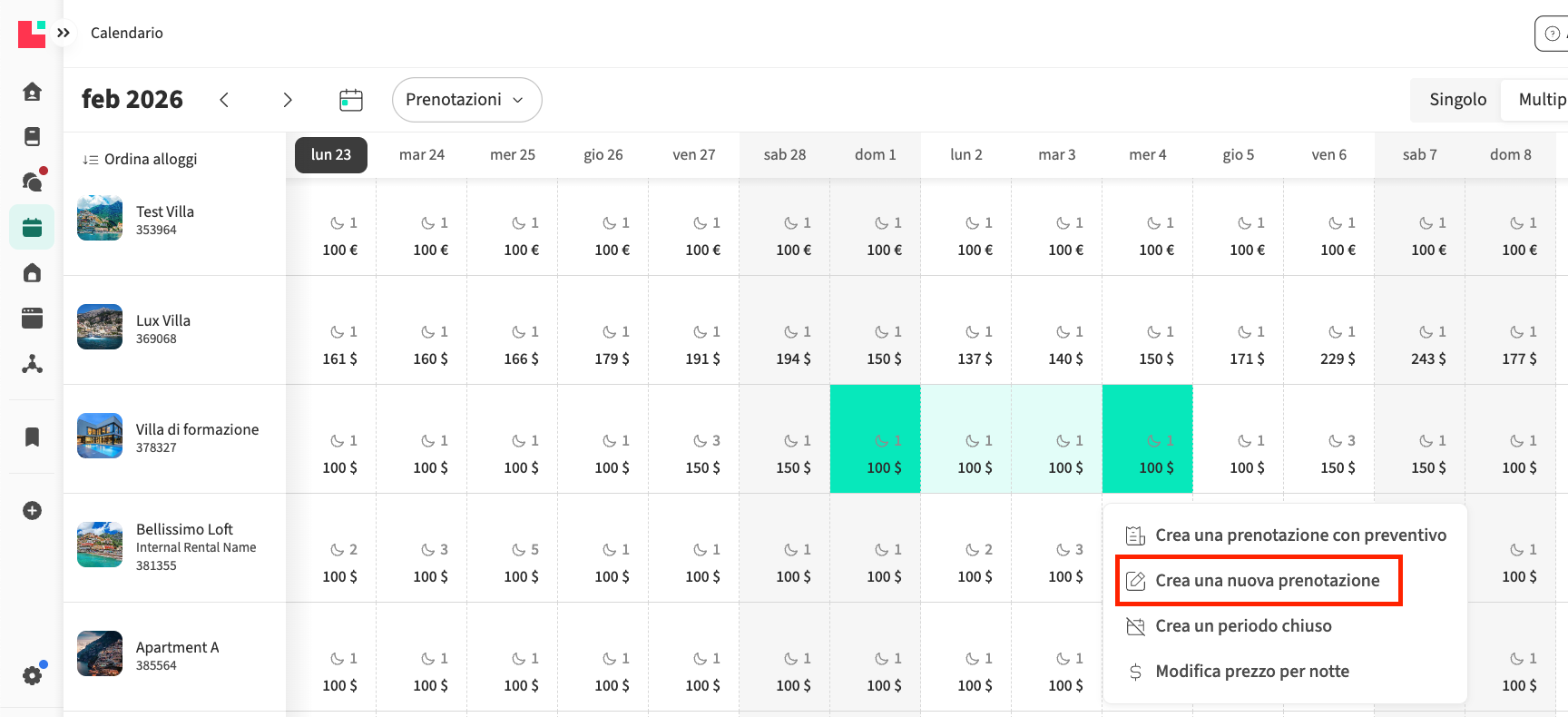The width and height of the screenshot is (1568, 717).
Task: Expand the sidebar with double chevron
Action: pos(64,33)
